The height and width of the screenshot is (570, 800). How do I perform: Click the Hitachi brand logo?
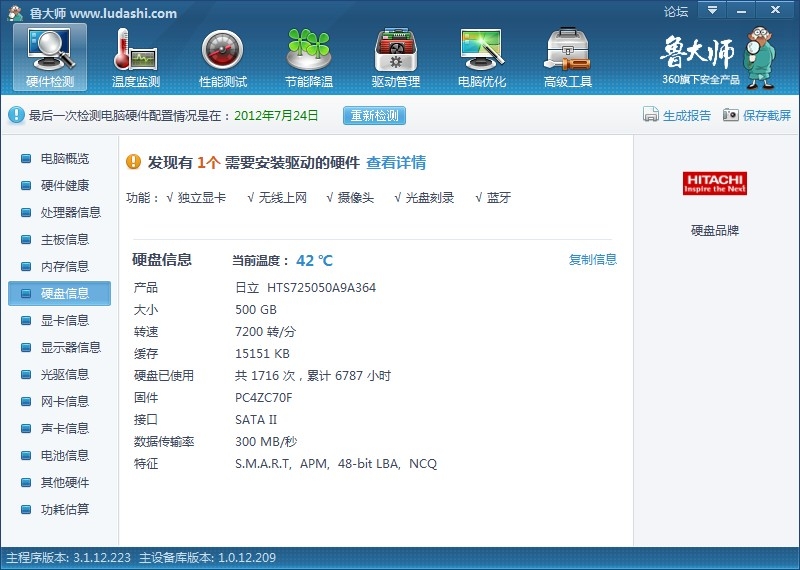(x=715, y=183)
